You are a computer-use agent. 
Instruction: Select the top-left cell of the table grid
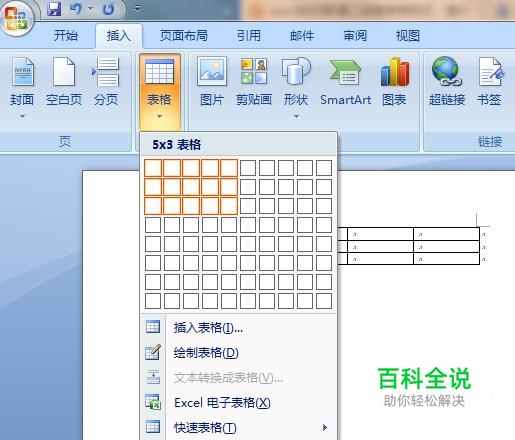coord(153,168)
